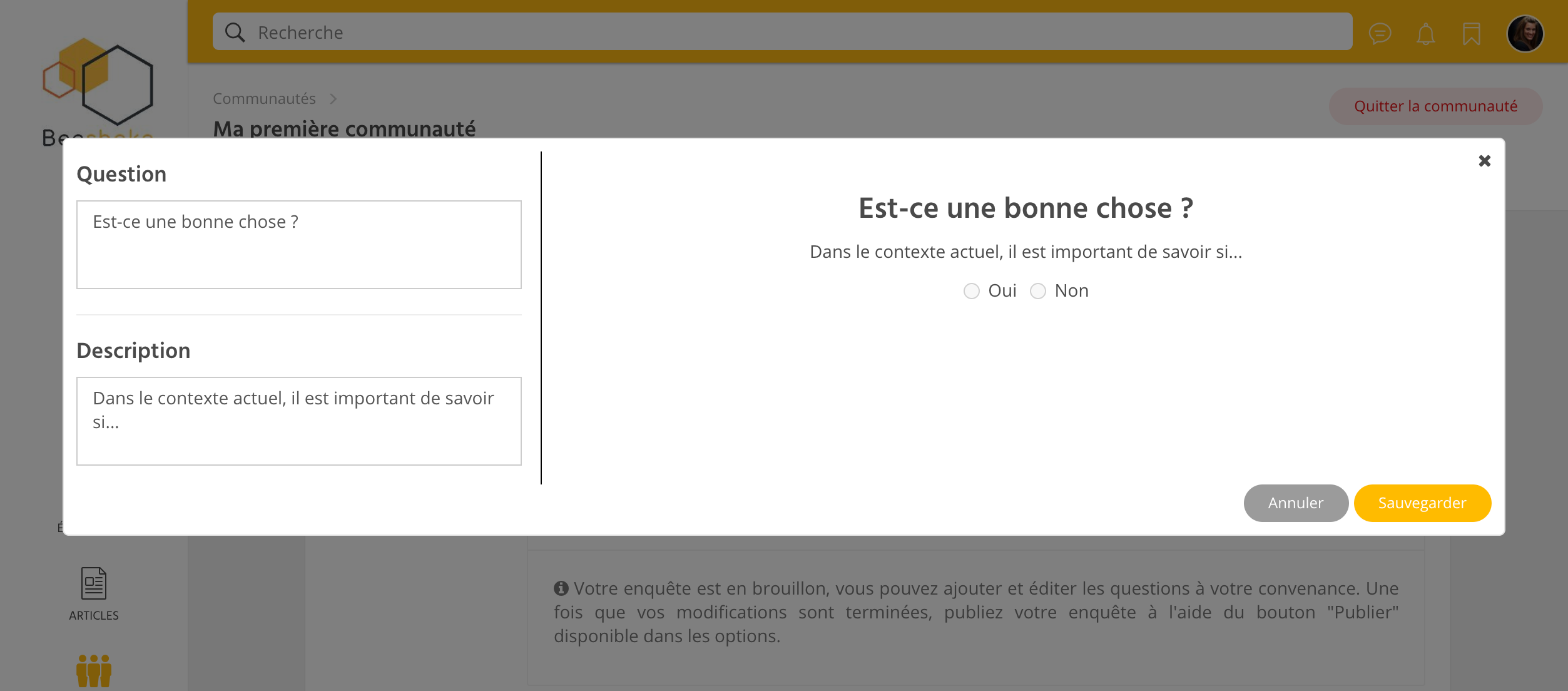Image resolution: width=1568 pixels, height=691 pixels.
Task: Select the Oui radio option
Action: [971, 291]
